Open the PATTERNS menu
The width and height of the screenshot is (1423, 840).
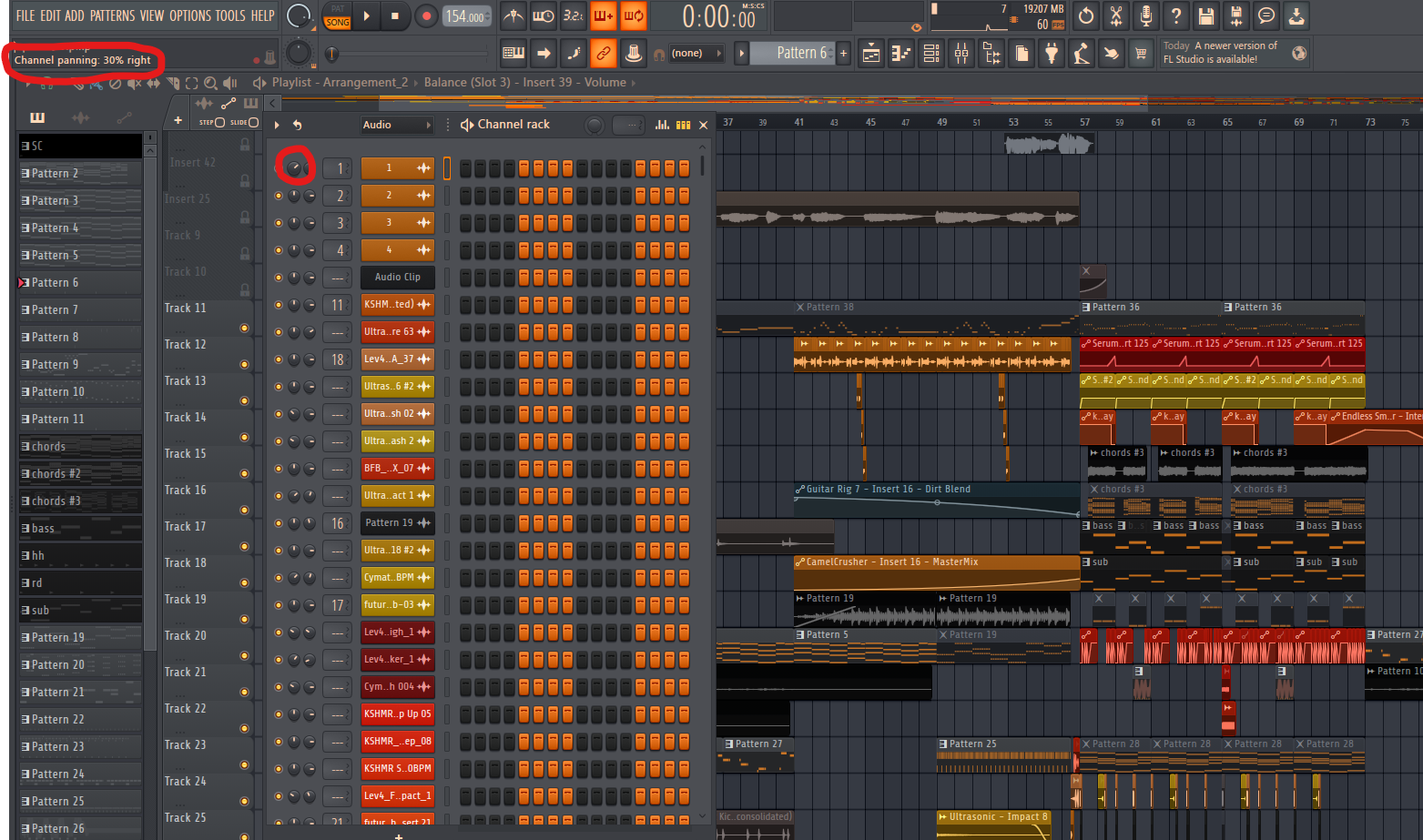112,15
